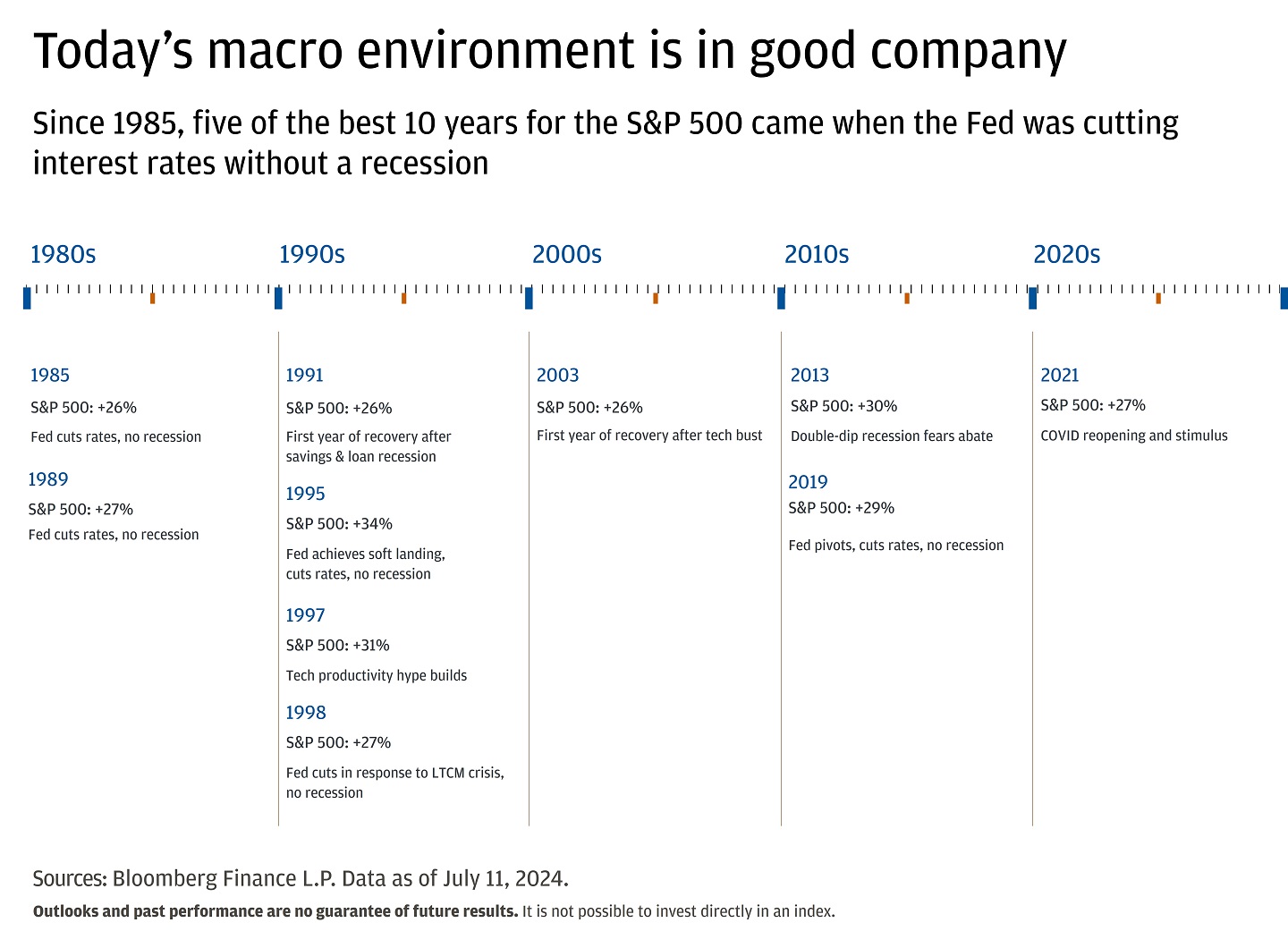
Task: Select the blue marker beginning the 2000s
Action: pyautogui.click(x=529, y=298)
